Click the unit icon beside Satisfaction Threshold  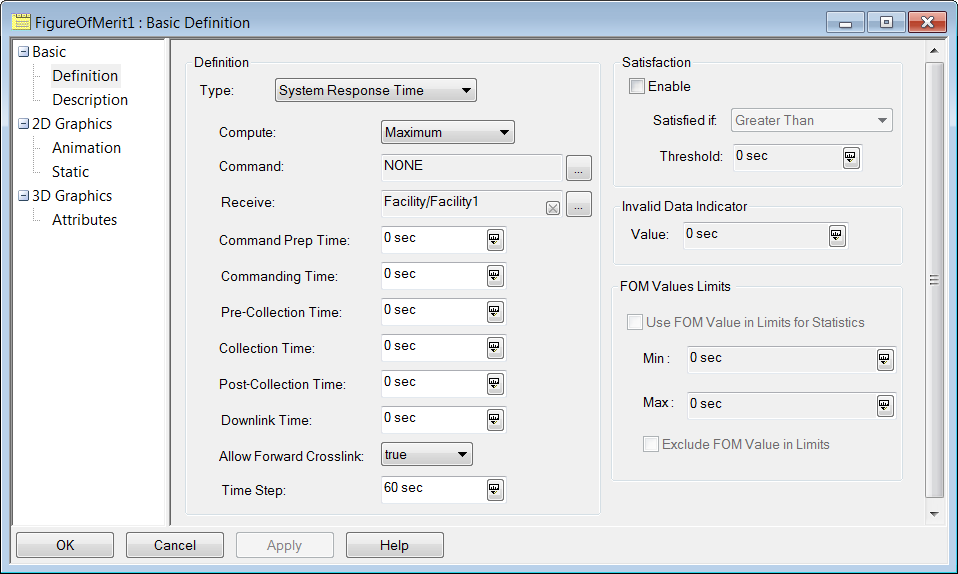(851, 157)
